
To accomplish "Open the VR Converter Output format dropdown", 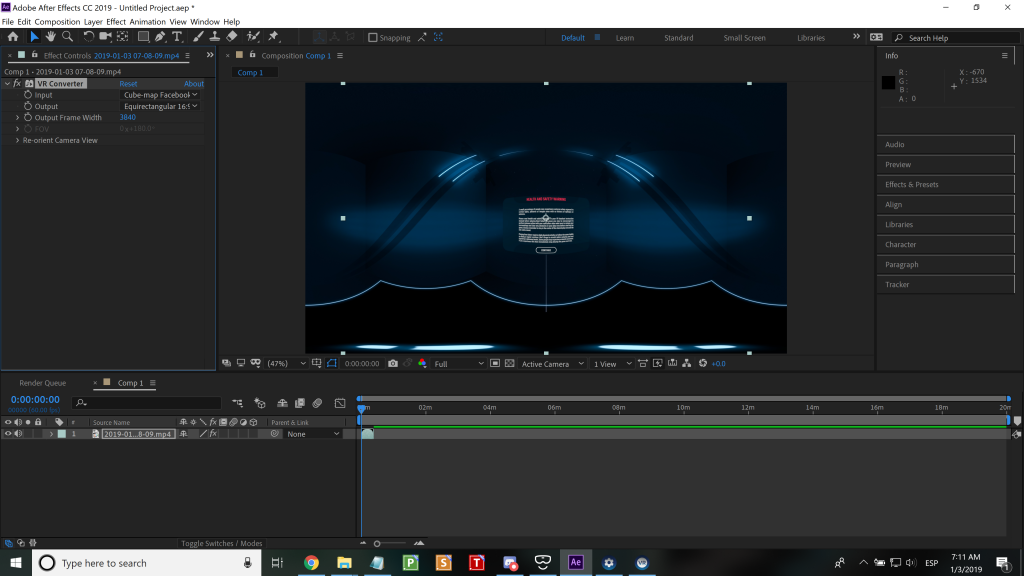I will [x=160, y=106].
